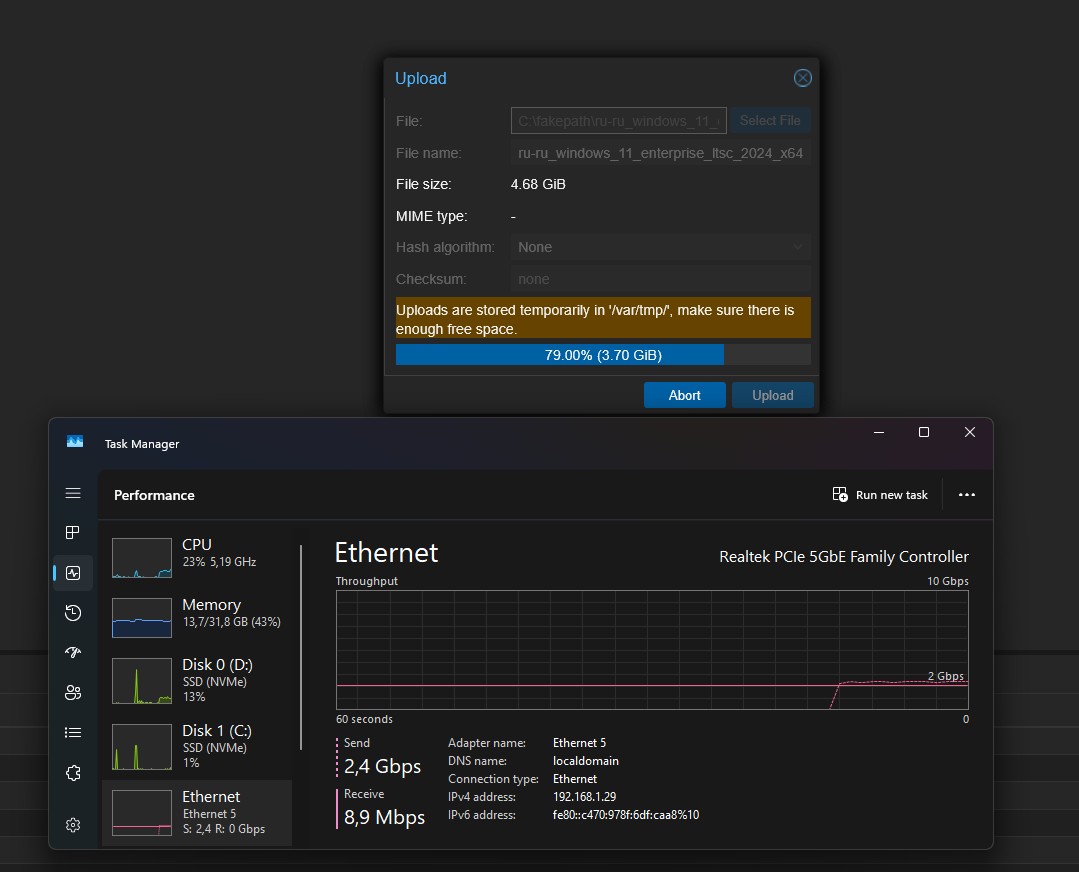The height and width of the screenshot is (872, 1079).
Task: Click the Memory usage graph thumbnail
Action: pos(142,618)
